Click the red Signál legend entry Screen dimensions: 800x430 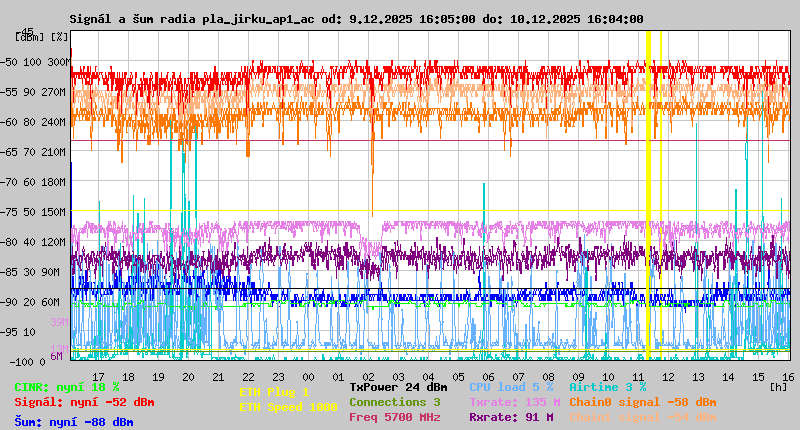84,402
